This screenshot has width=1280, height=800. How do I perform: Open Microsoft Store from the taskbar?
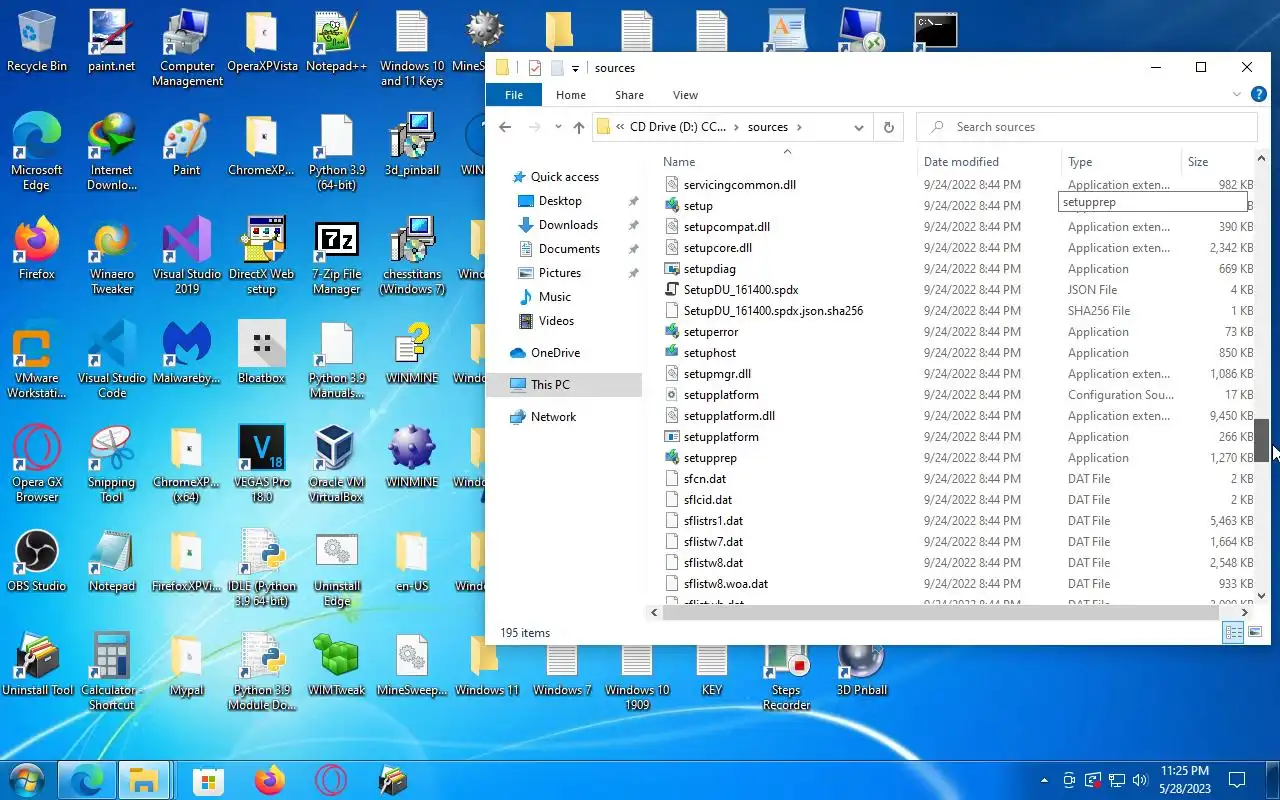click(208, 780)
